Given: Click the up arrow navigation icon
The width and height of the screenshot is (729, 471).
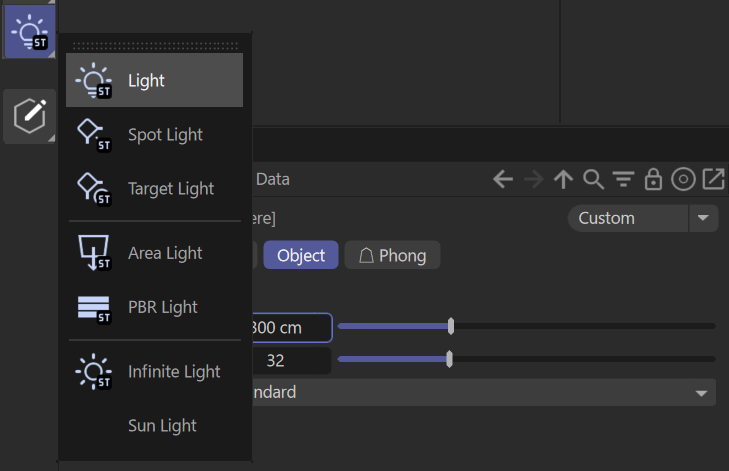Looking at the screenshot, I should [x=563, y=180].
